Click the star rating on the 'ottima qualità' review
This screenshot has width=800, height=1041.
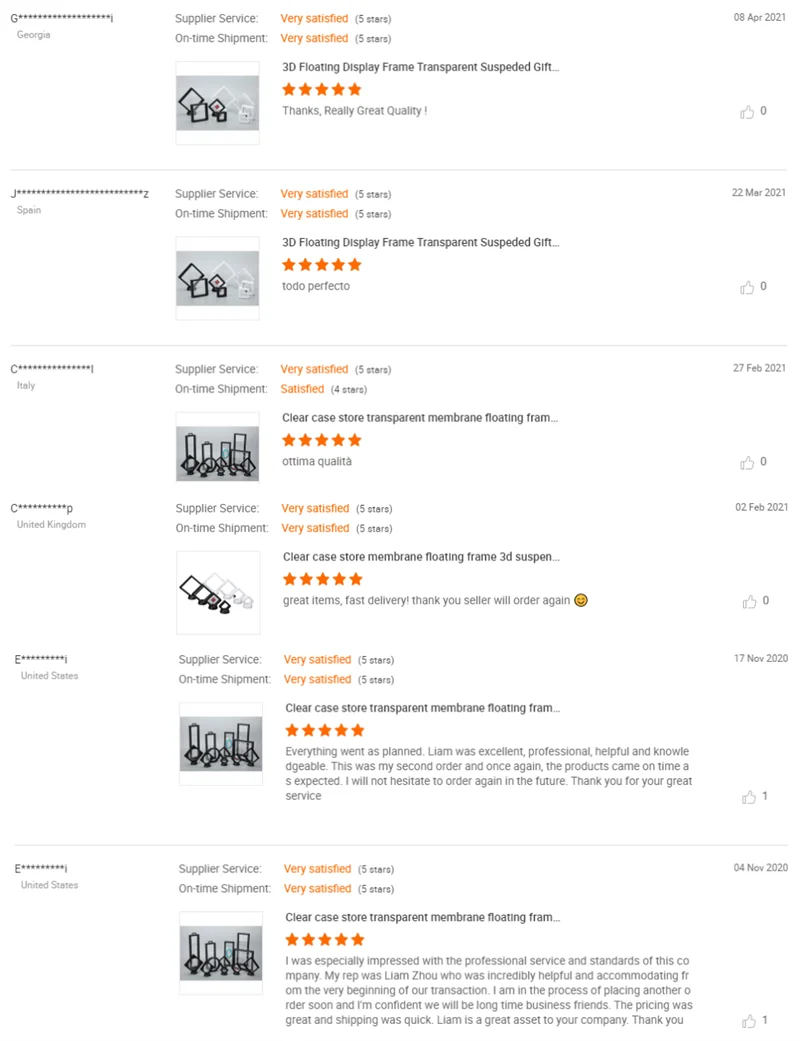(x=321, y=440)
